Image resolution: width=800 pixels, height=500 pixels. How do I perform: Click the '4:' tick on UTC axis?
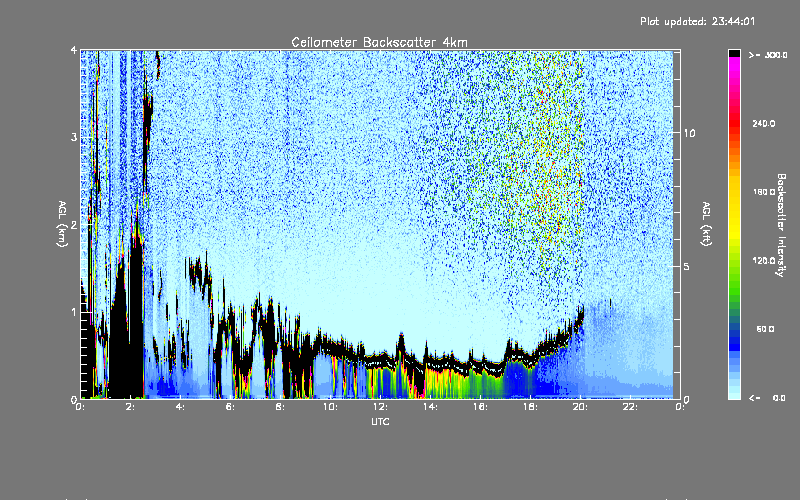pos(180,407)
